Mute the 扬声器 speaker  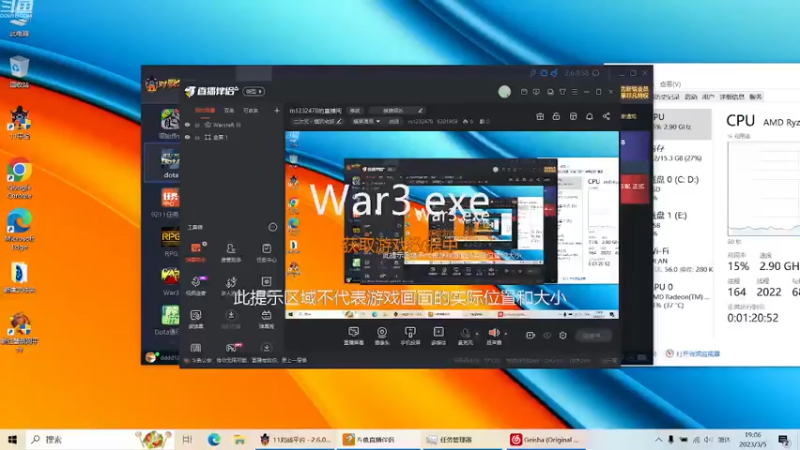pyautogui.click(x=494, y=336)
